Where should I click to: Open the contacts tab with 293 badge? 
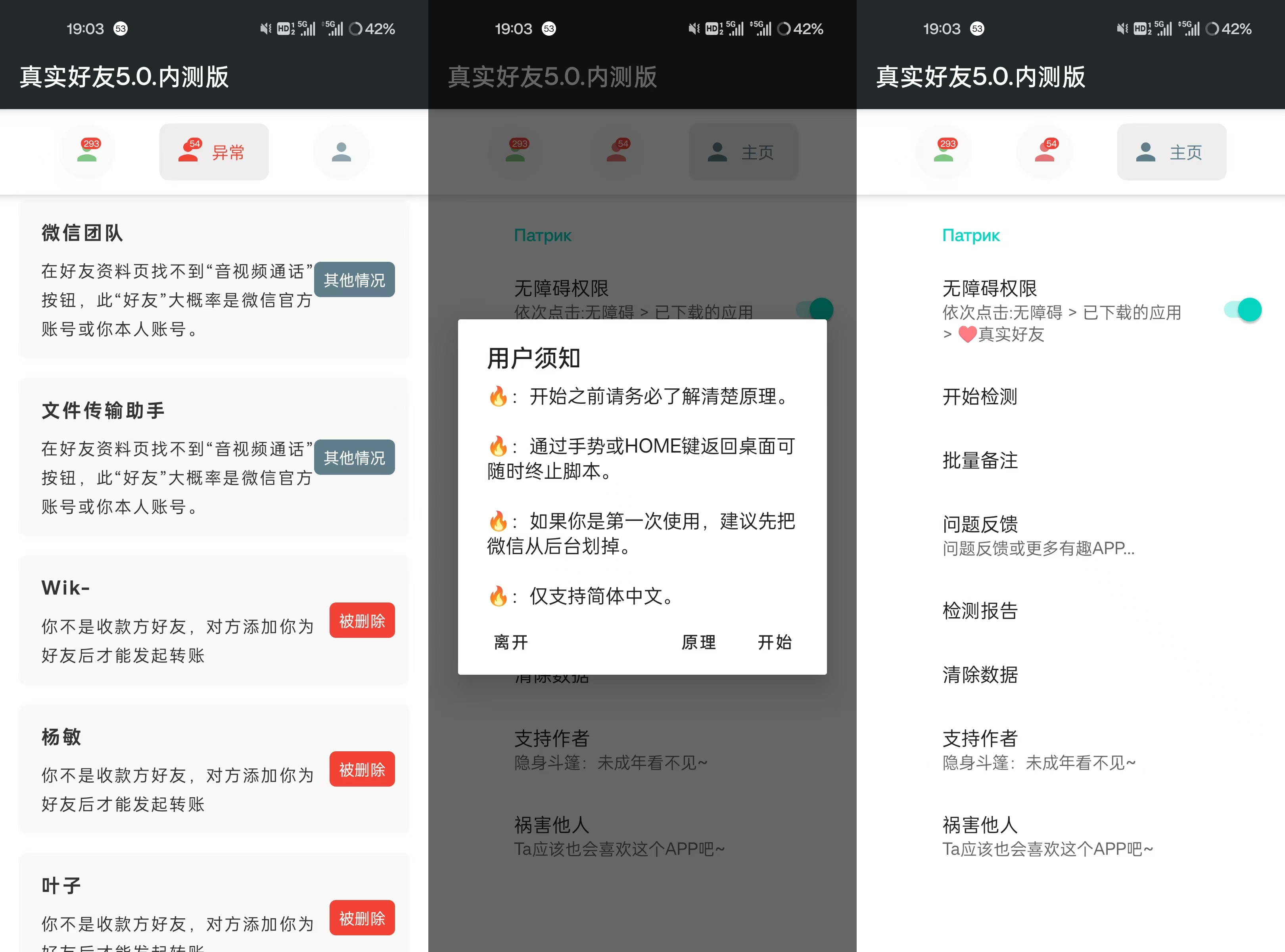[86, 152]
